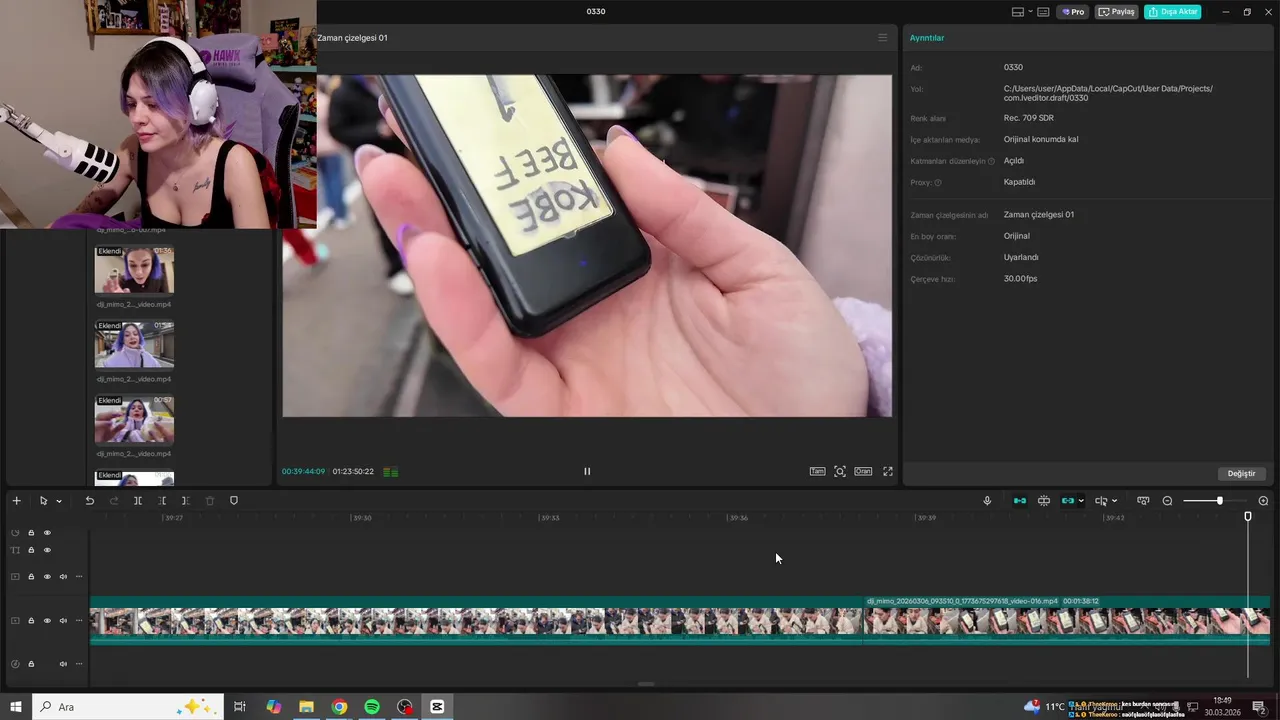
Task: Hide the main video track
Action: click(x=47, y=621)
